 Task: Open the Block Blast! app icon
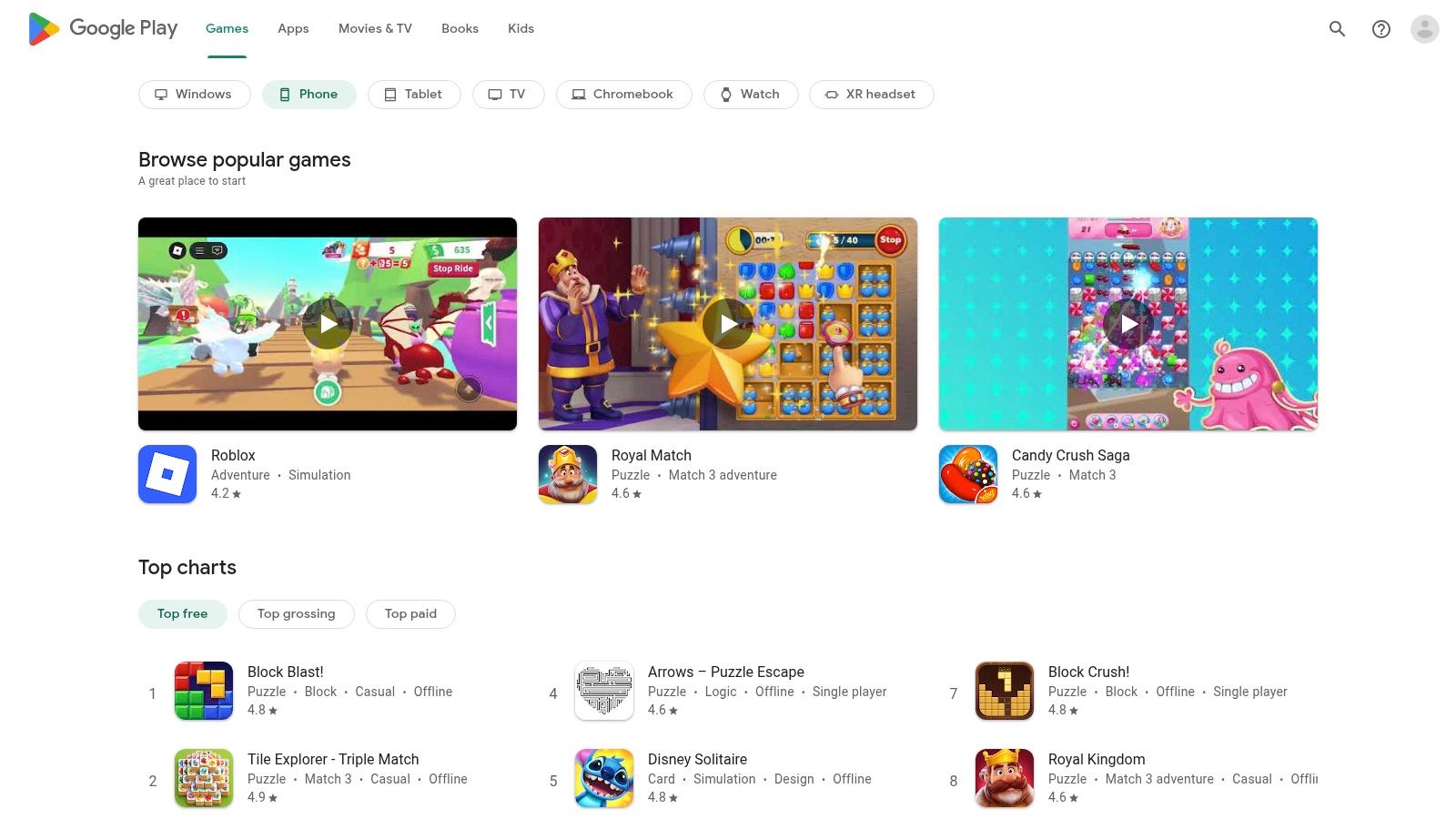(x=204, y=691)
